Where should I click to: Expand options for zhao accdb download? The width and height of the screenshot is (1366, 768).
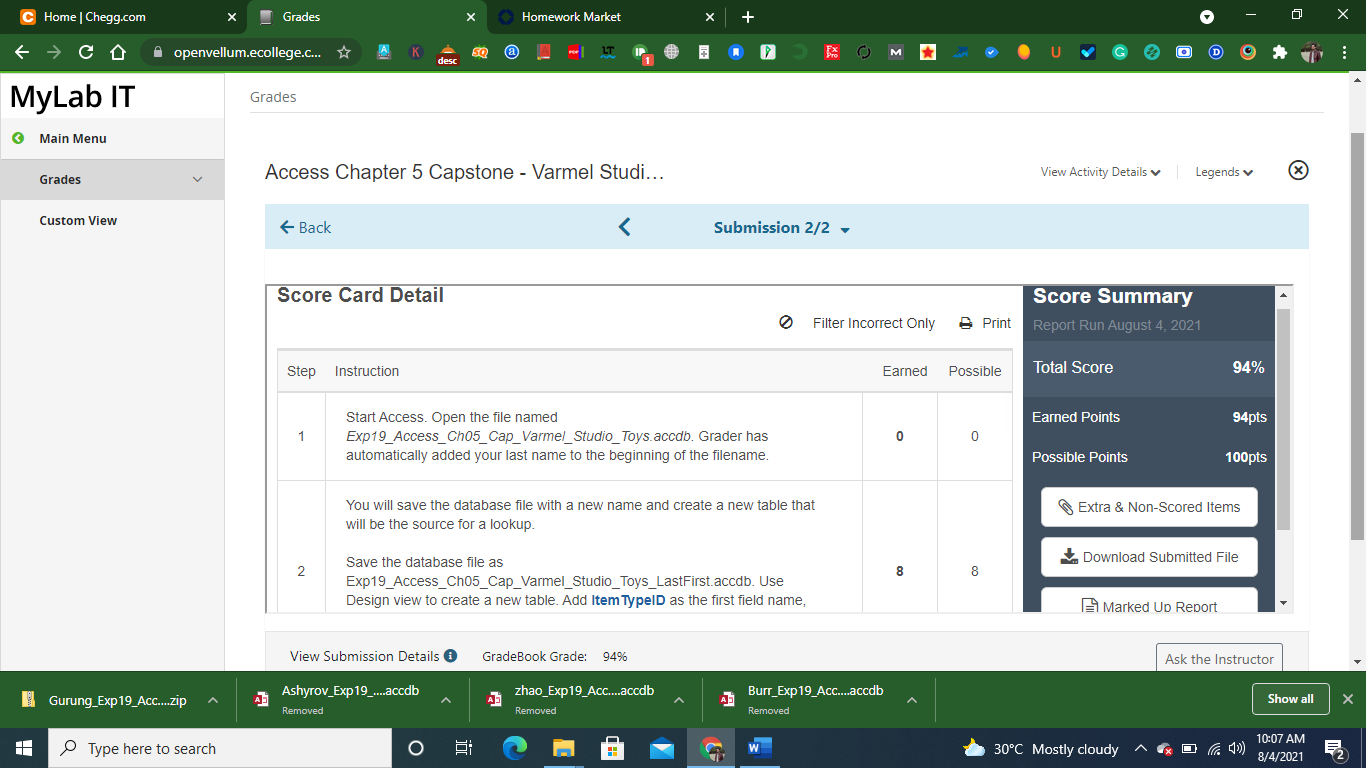tap(679, 700)
